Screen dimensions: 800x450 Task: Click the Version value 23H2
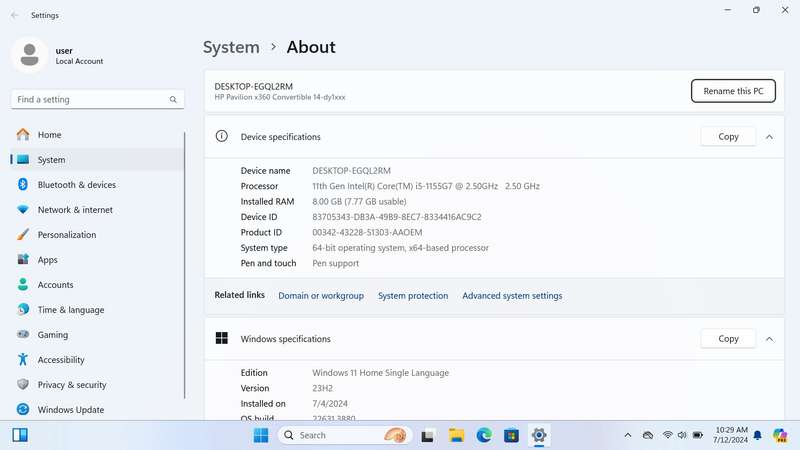(322, 388)
